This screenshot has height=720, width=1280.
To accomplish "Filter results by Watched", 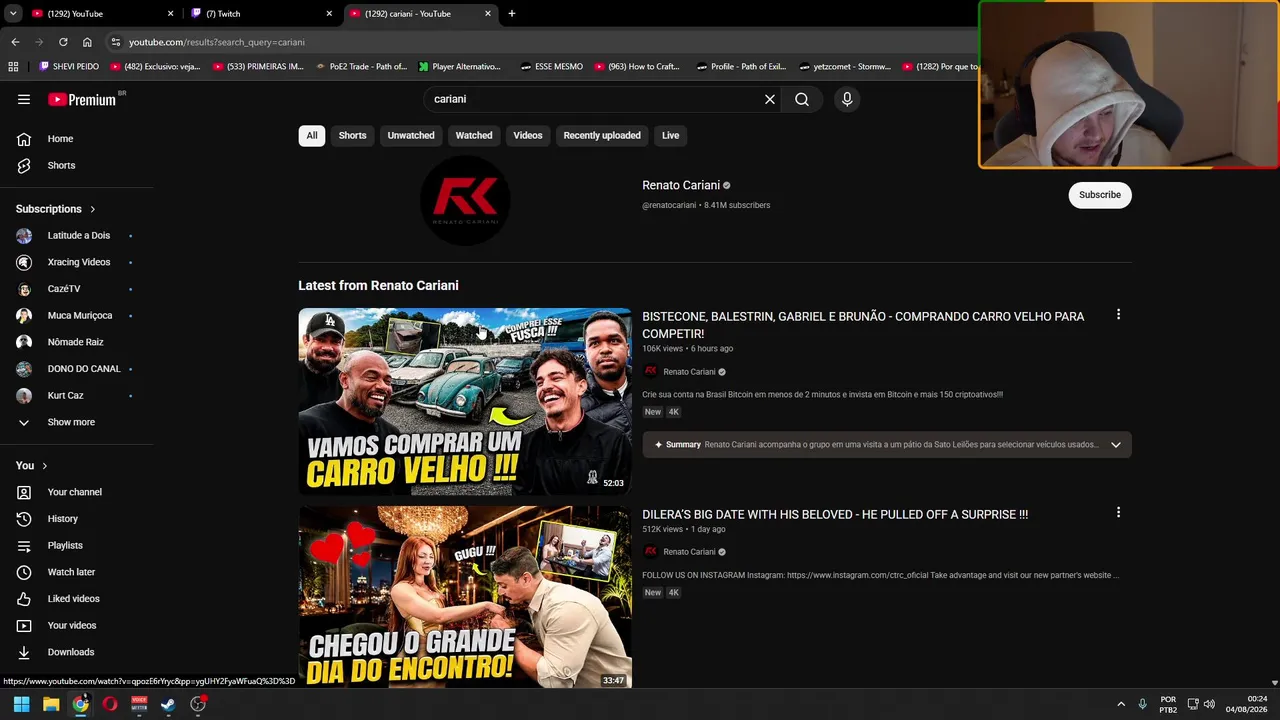I will [x=474, y=136].
